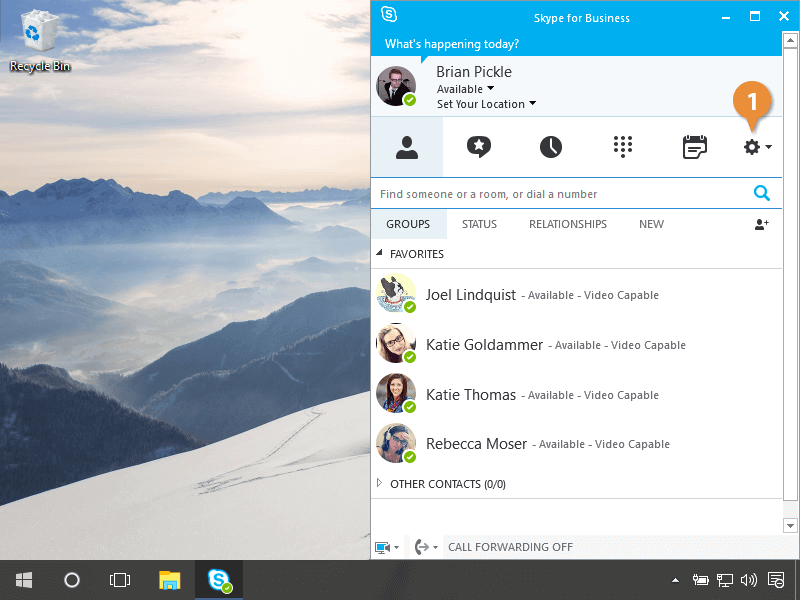Open the Windows Start menu
Screen dimensions: 800x600
23,580
